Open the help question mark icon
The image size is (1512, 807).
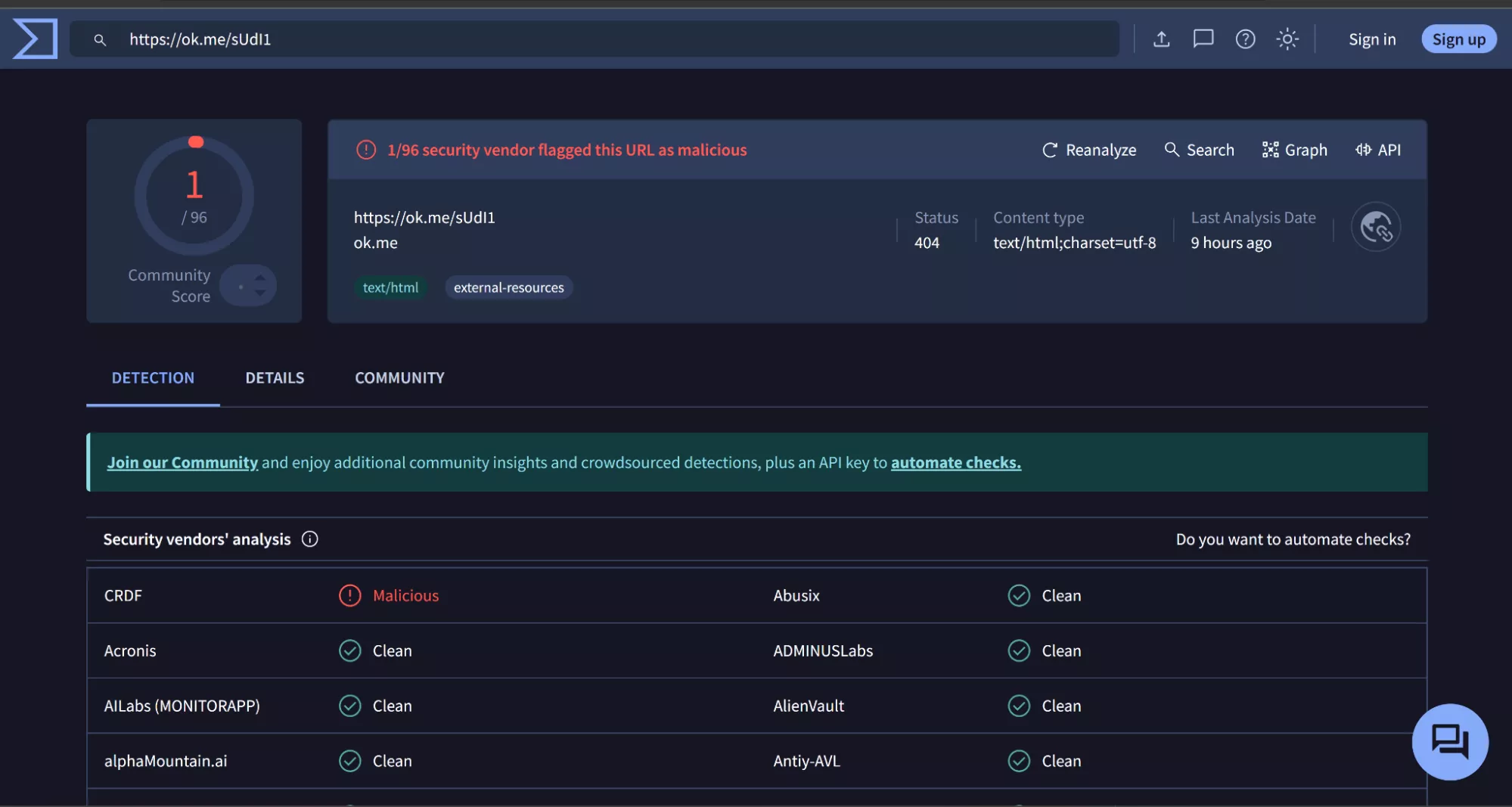(x=1245, y=39)
